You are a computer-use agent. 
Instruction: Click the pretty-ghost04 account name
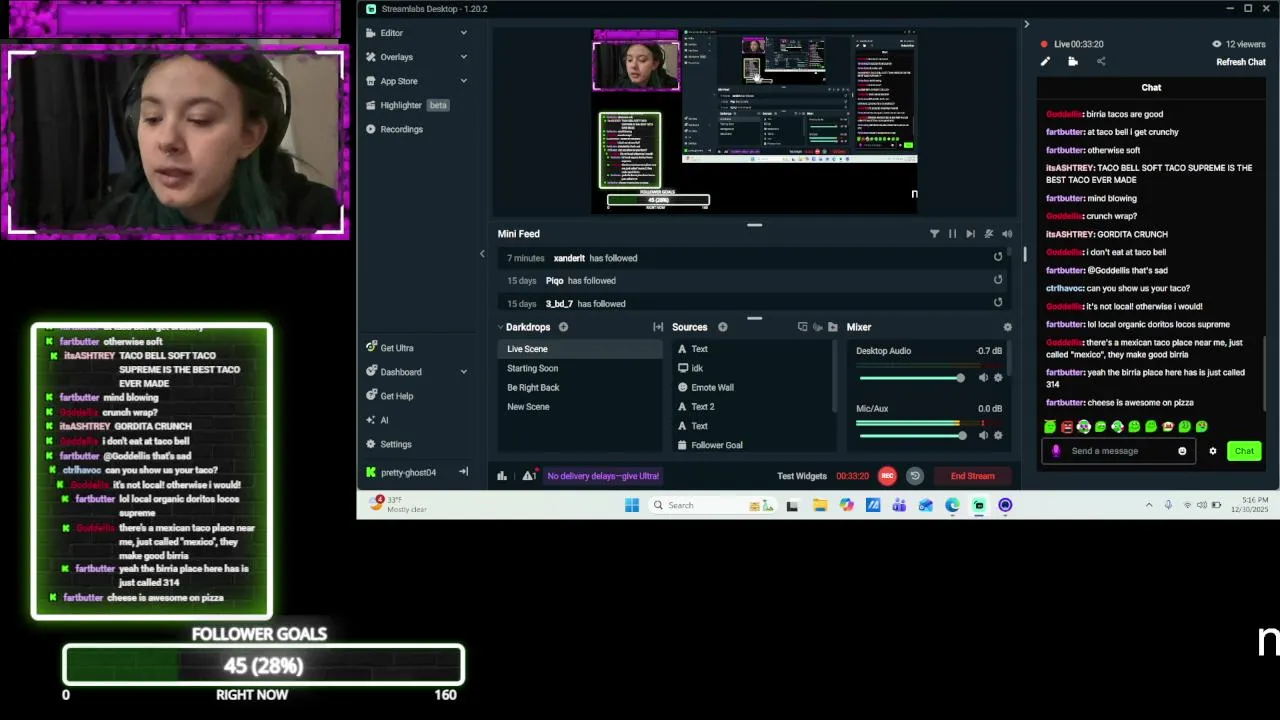pyautogui.click(x=408, y=472)
